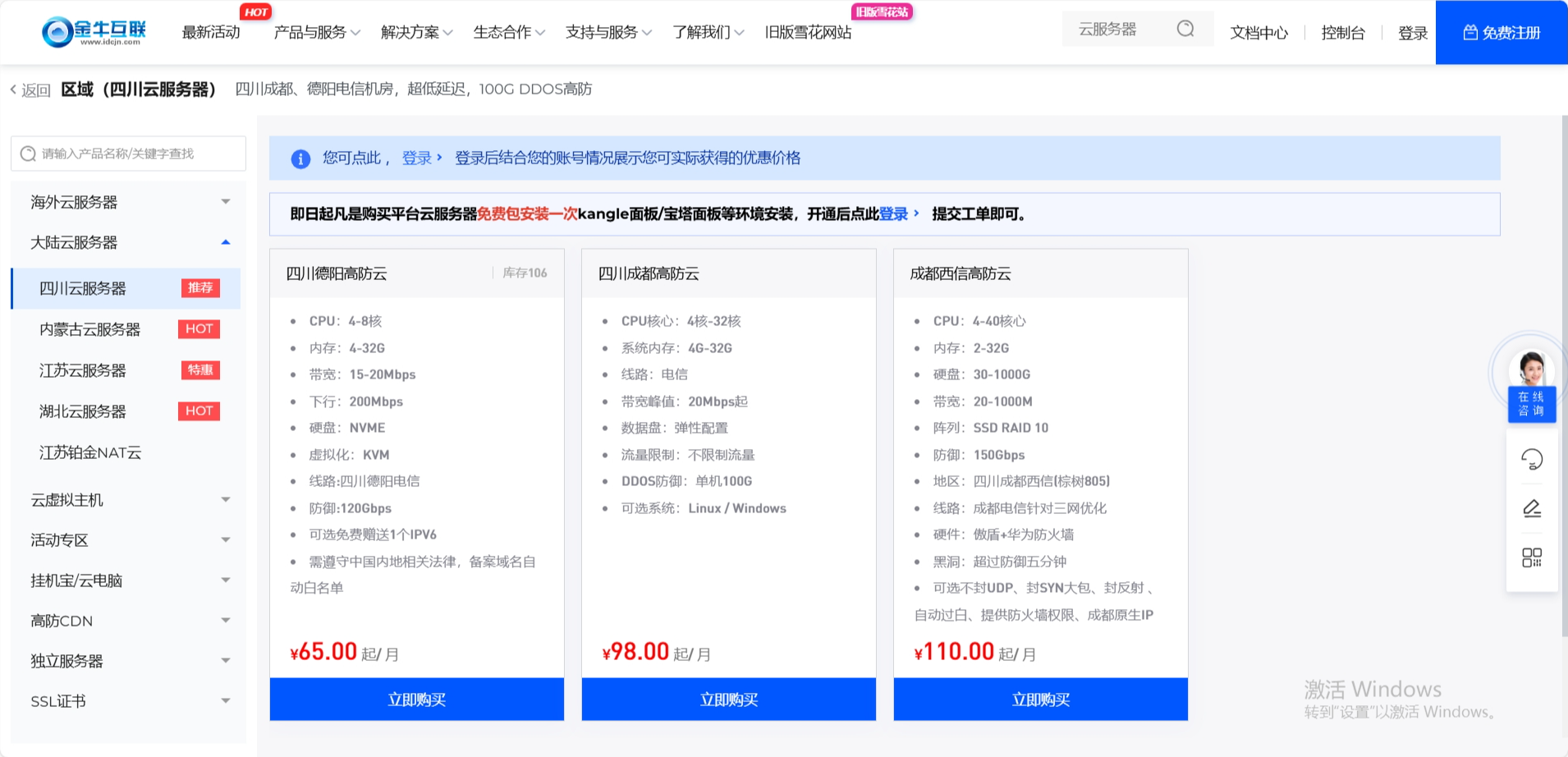Viewport: 1568px width, 757px height.
Task: Click the HOT badge on 湖北云服务器
Action: [x=199, y=411]
